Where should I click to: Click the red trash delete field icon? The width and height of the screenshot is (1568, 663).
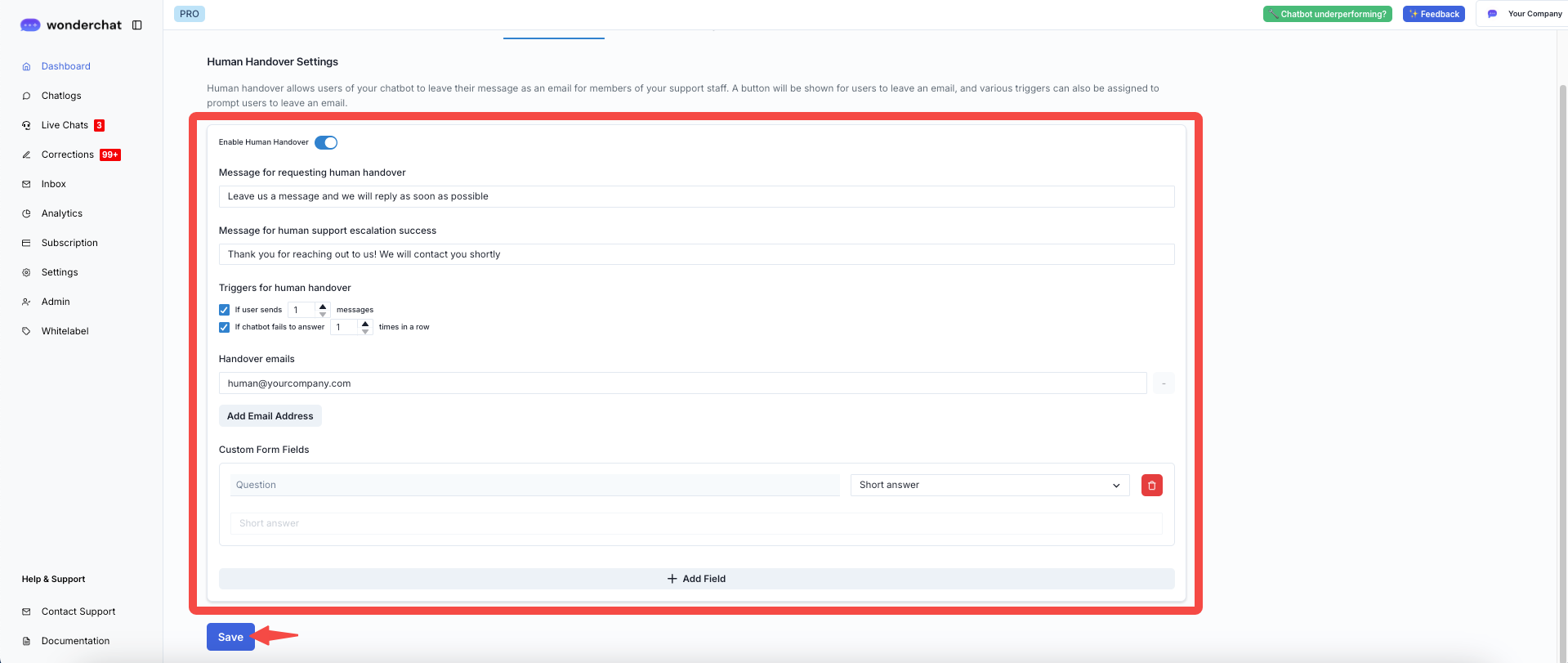(1151, 485)
